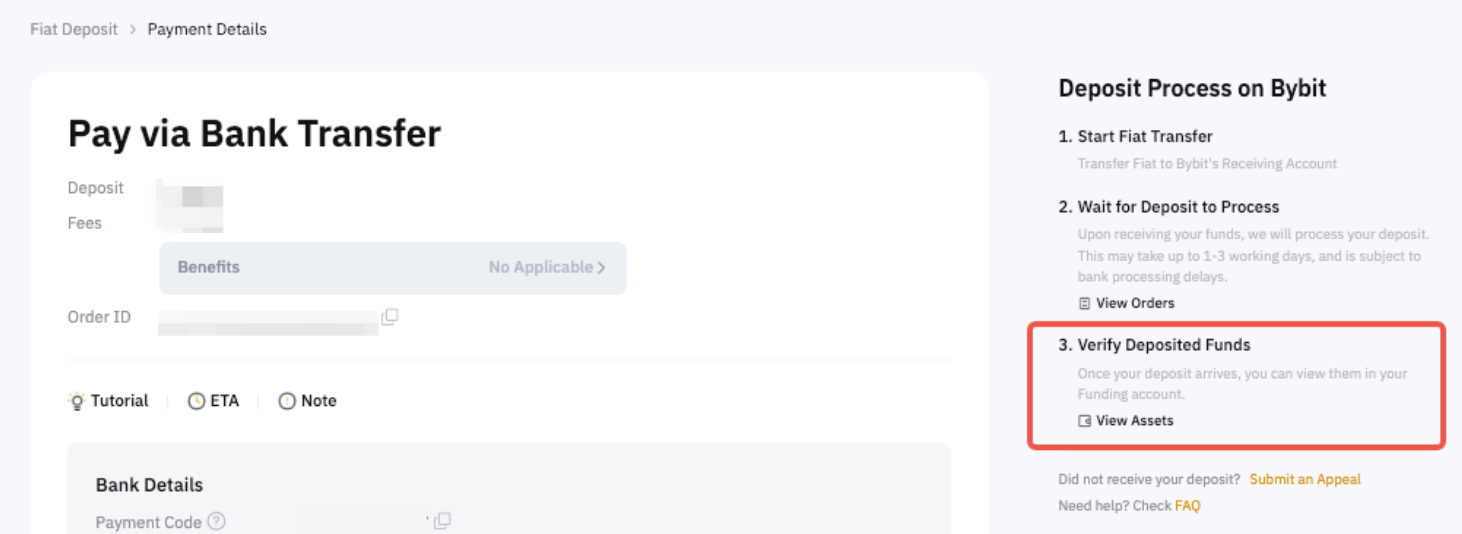Click the Payment Code help question icon
This screenshot has width=1462, height=534.
click(x=216, y=521)
